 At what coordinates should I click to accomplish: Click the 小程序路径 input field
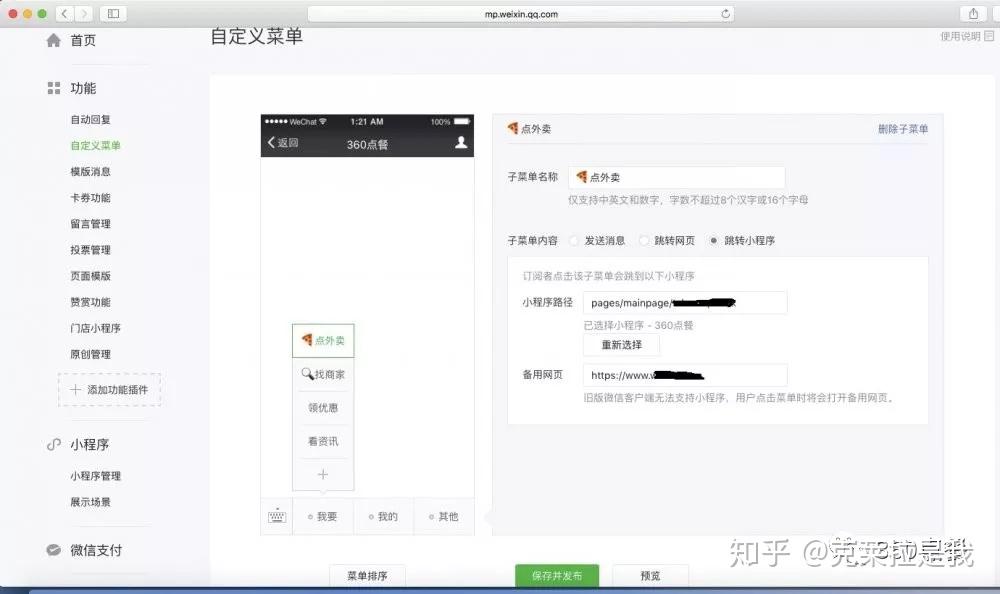685,302
